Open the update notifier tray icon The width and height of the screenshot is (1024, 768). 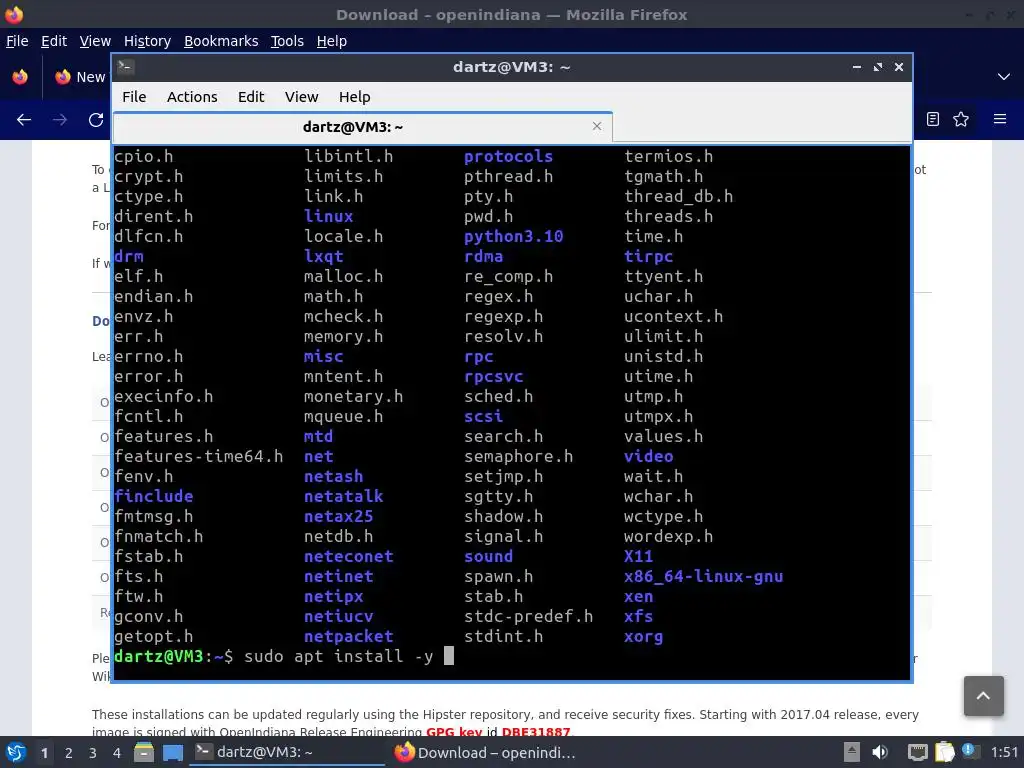[969, 751]
